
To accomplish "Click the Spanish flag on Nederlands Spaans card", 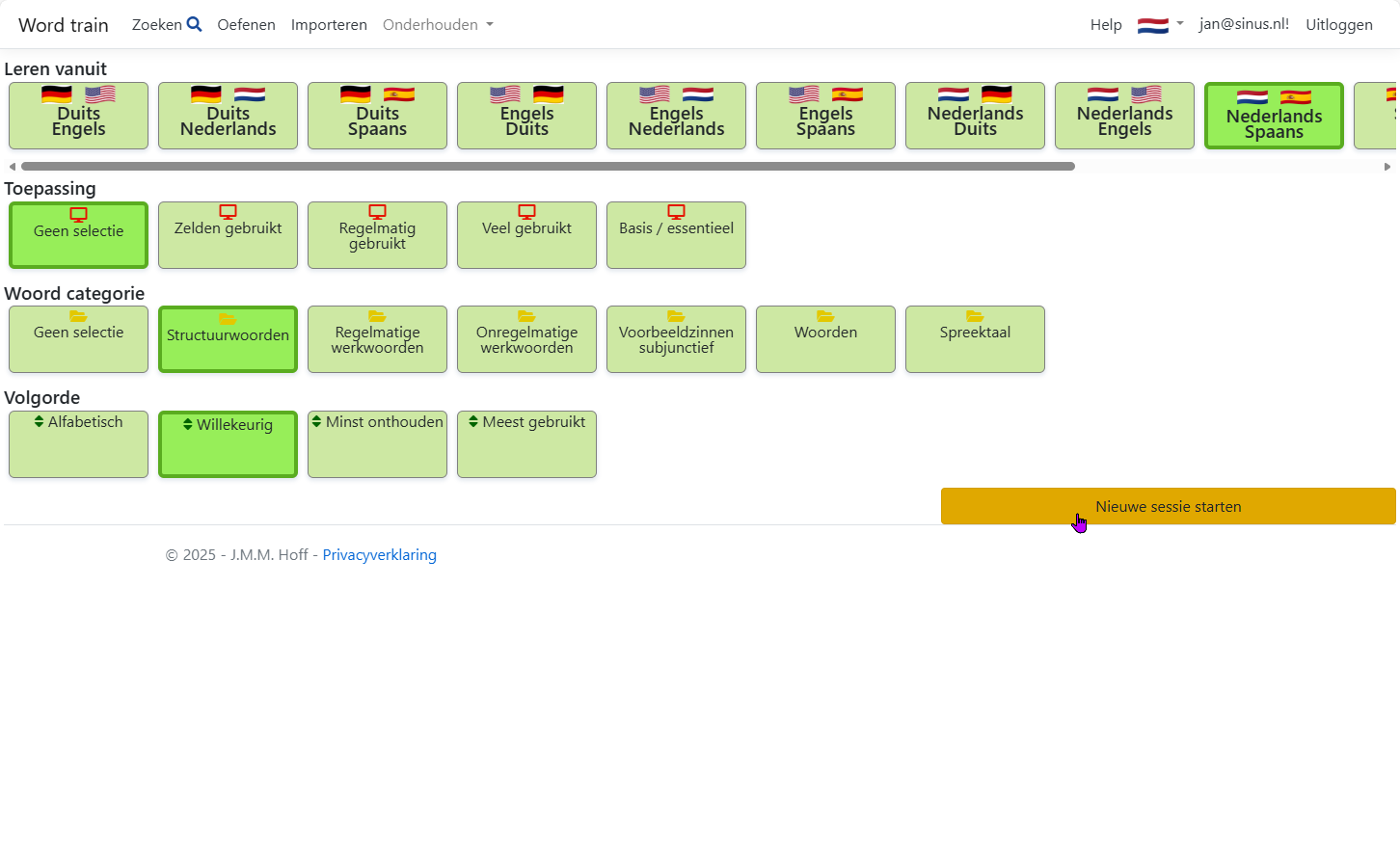I will (x=1297, y=96).
